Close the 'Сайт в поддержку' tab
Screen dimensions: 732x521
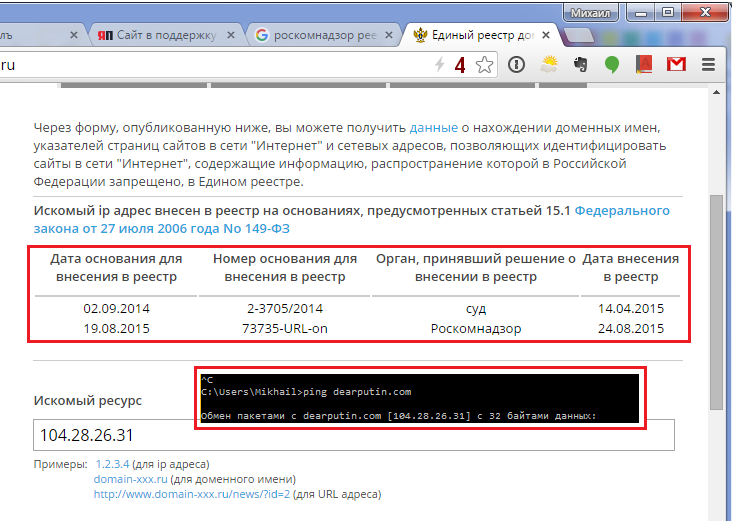[x=231, y=35]
